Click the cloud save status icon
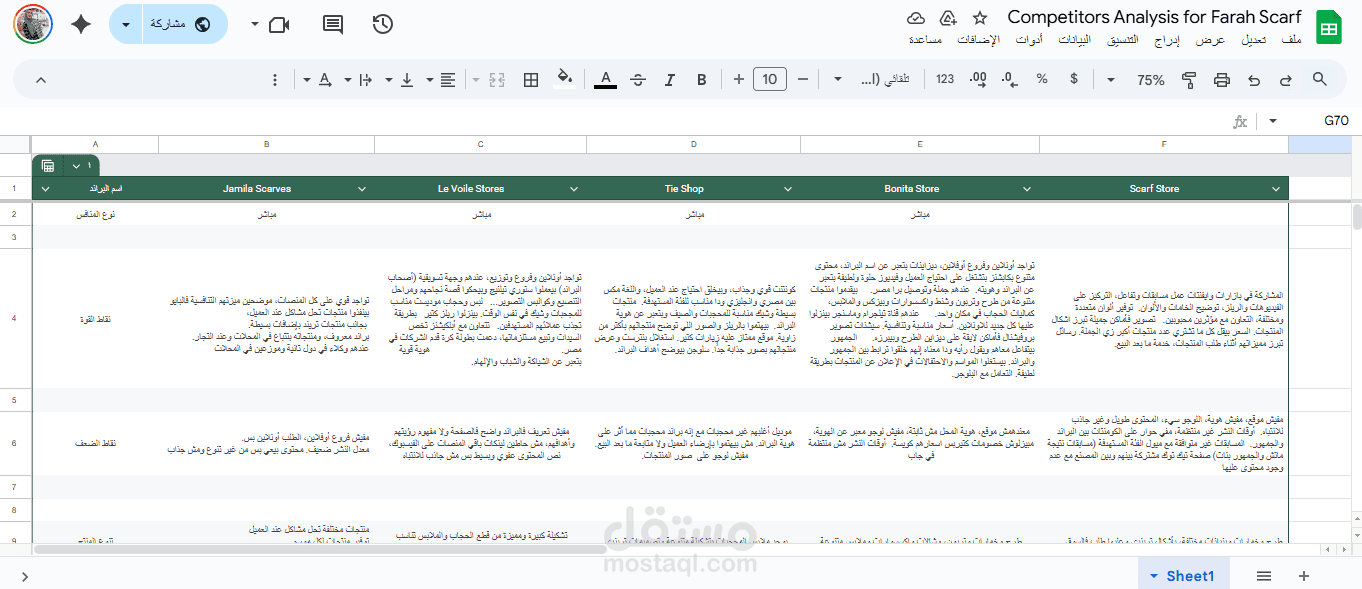 pos(916,18)
